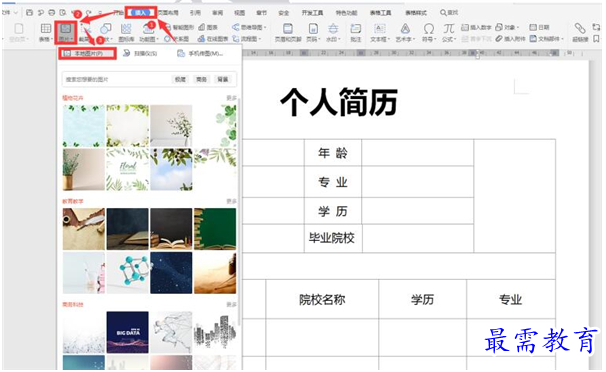The height and width of the screenshot is (372, 606).
Task: Expand the Text box (文本框) dropdown arrow
Action: coord(389,40)
